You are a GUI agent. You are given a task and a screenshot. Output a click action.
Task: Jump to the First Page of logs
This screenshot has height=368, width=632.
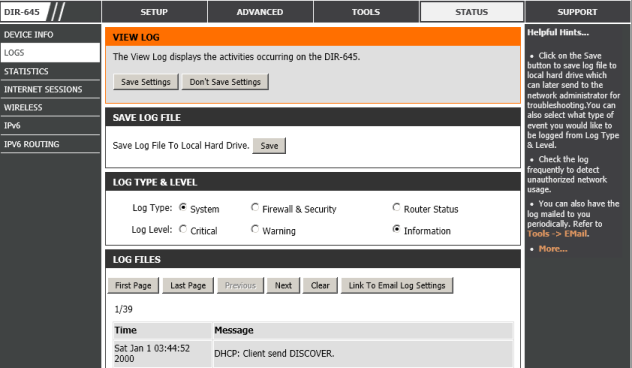[133, 285]
